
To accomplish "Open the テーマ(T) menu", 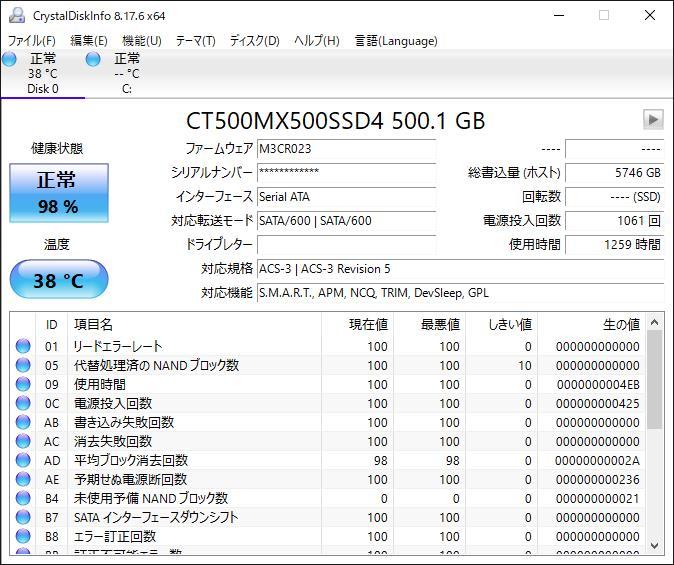I will pyautogui.click(x=196, y=41).
